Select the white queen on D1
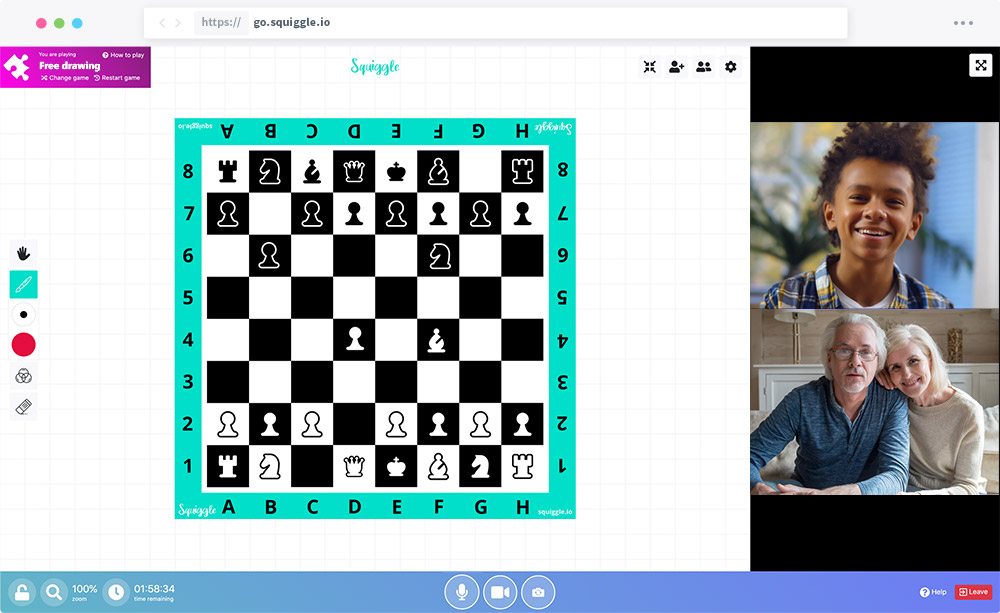This screenshot has height=613, width=1000. tap(354, 467)
